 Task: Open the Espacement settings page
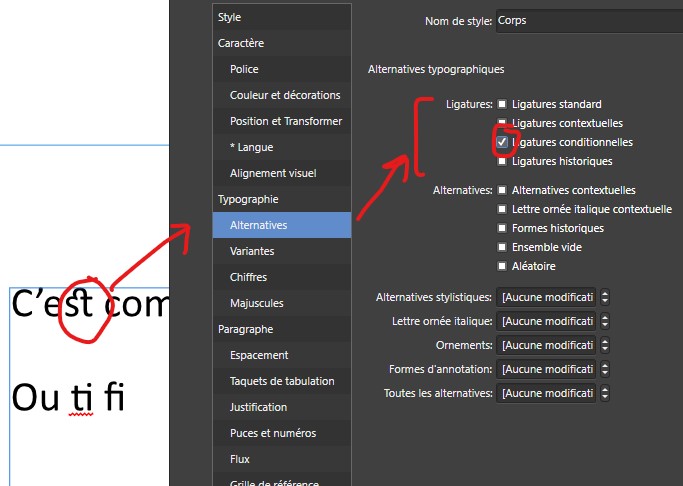click(282, 355)
